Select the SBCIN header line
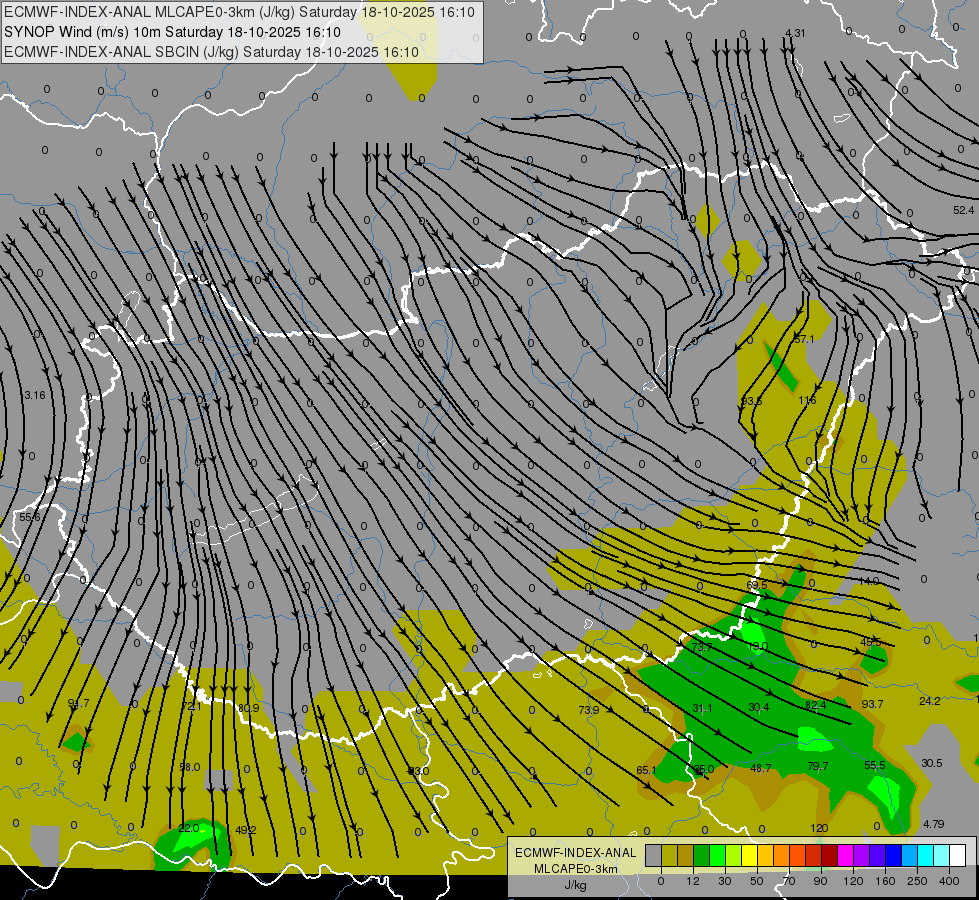Viewport: 979px width, 900px height. 211,52
